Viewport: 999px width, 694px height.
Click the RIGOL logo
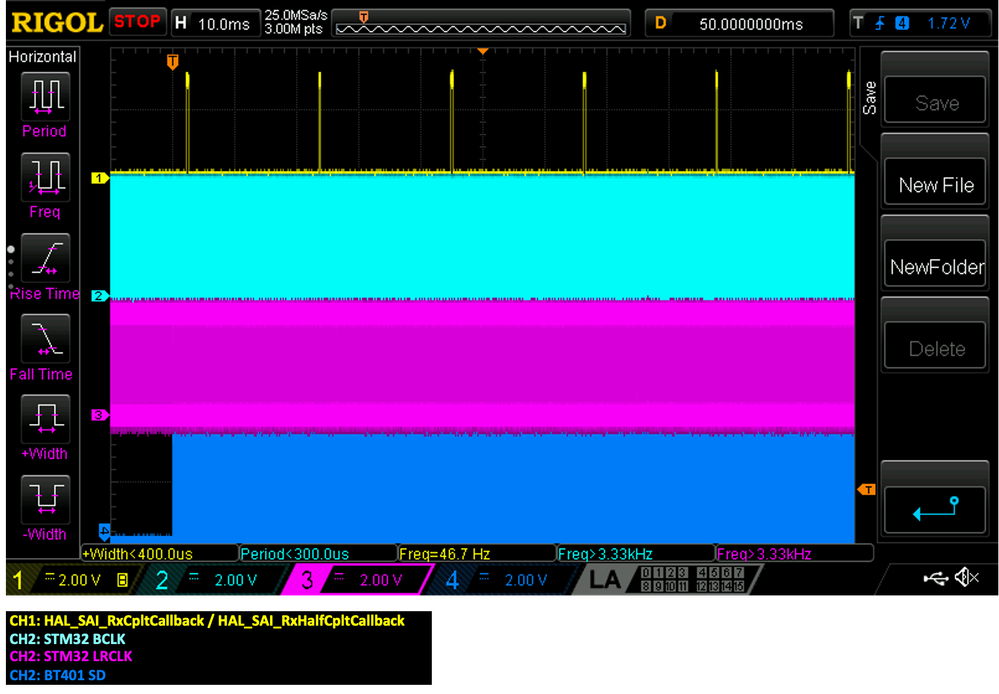click(x=57, y=23)
